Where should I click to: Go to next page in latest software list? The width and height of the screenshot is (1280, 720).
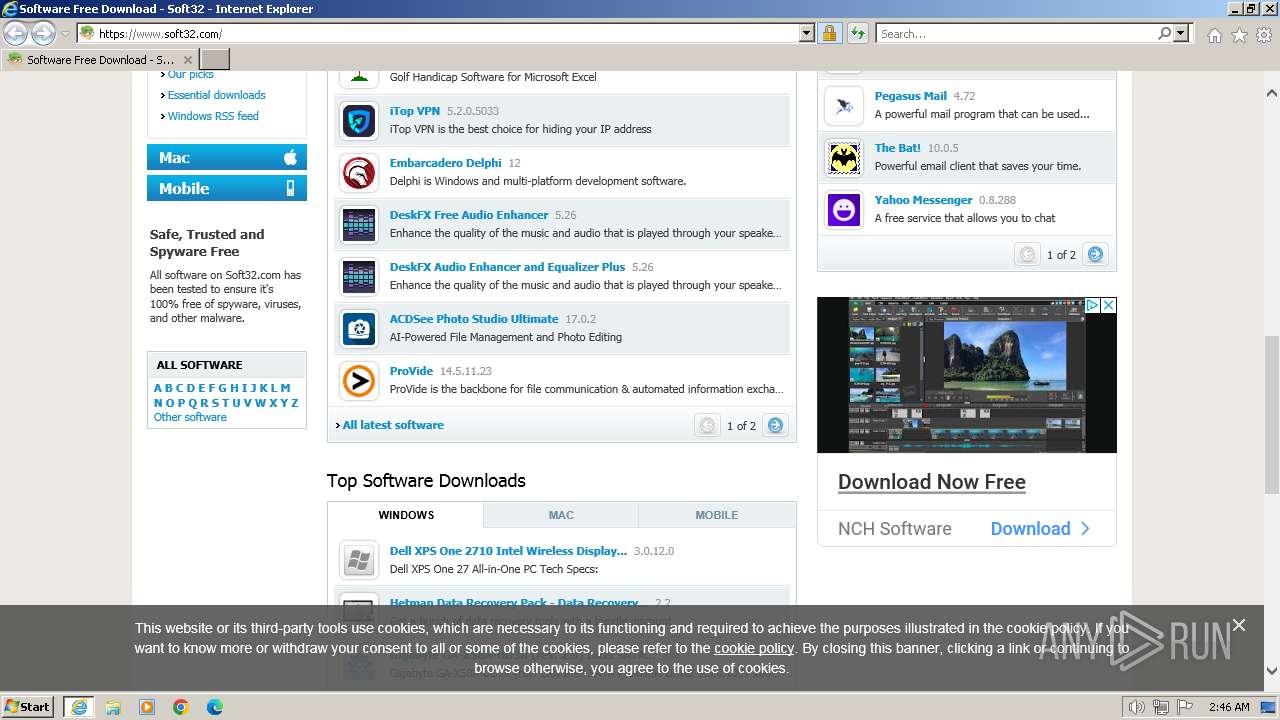[x=775, y=425]
